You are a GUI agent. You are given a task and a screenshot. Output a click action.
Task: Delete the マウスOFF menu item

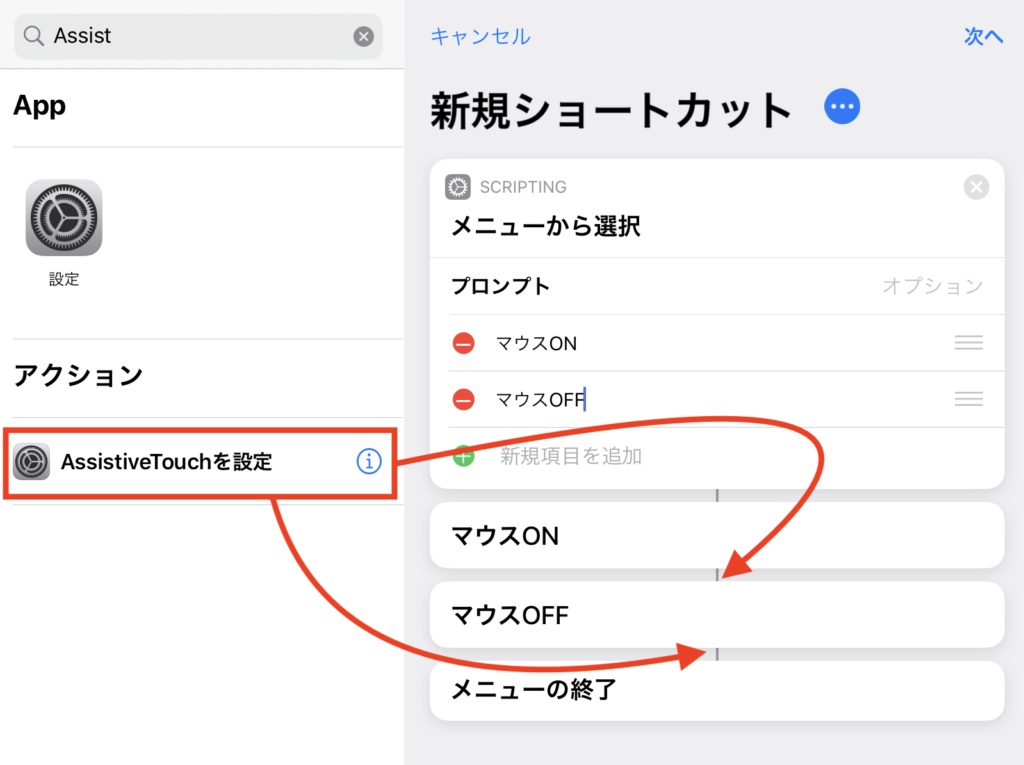tap(463, 400)
